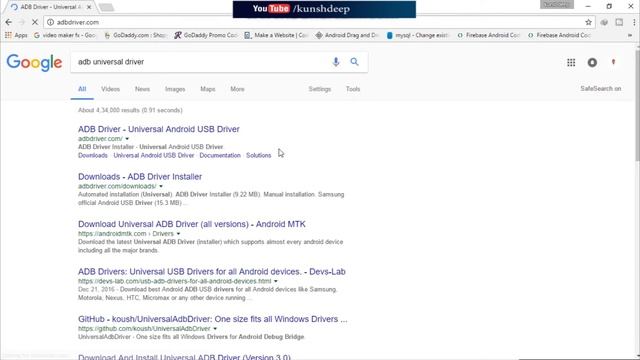Image resolution: width=640 pixels, height=360 pixels.
Task: Open GitHub koush/UniversalAdbDriver result
Action: [213, 319]
